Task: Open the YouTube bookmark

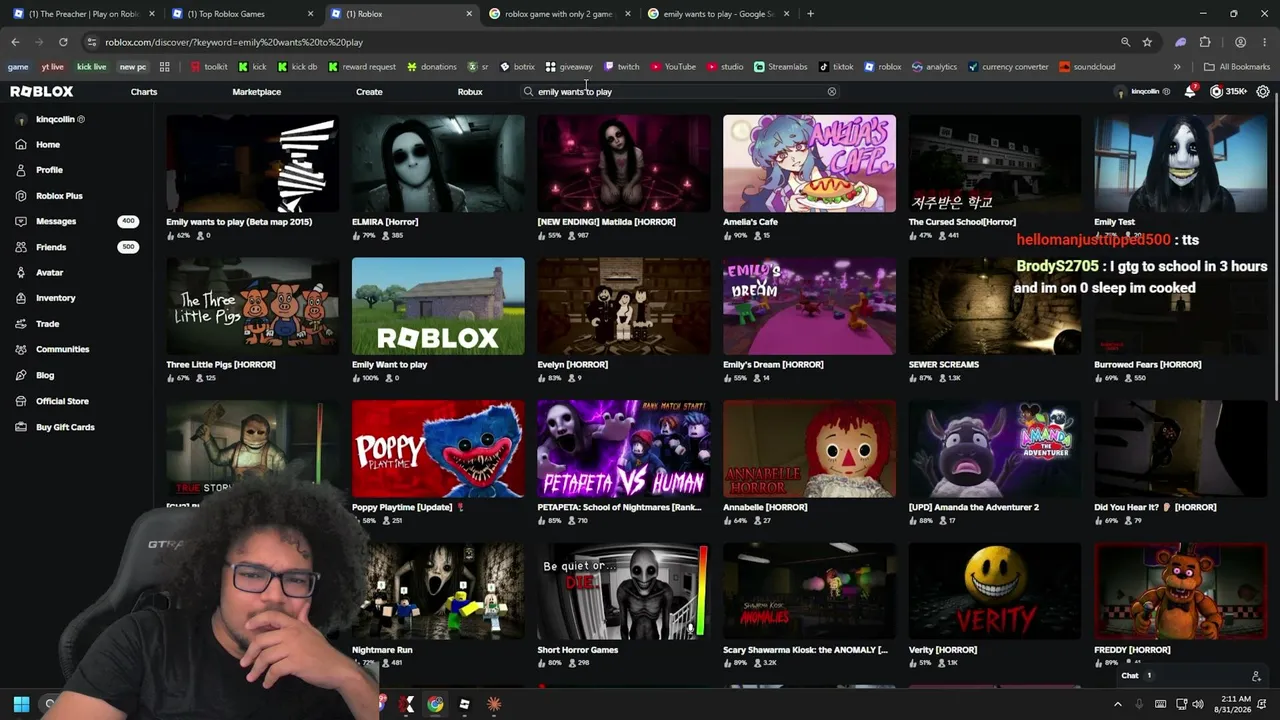Action: tap(672, 67)
